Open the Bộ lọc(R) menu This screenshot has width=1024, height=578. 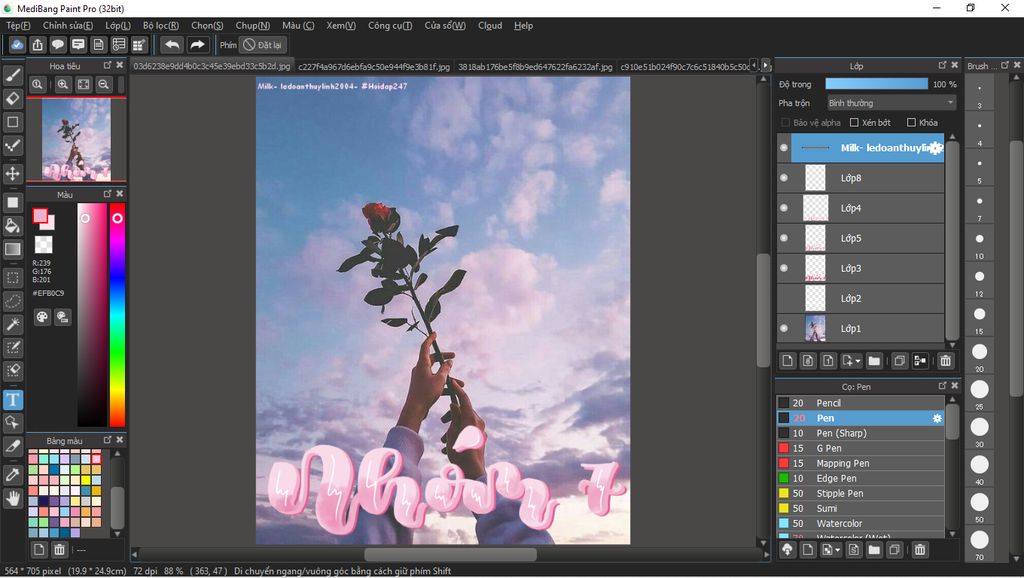pyautogui.click(x=161, y=25)
